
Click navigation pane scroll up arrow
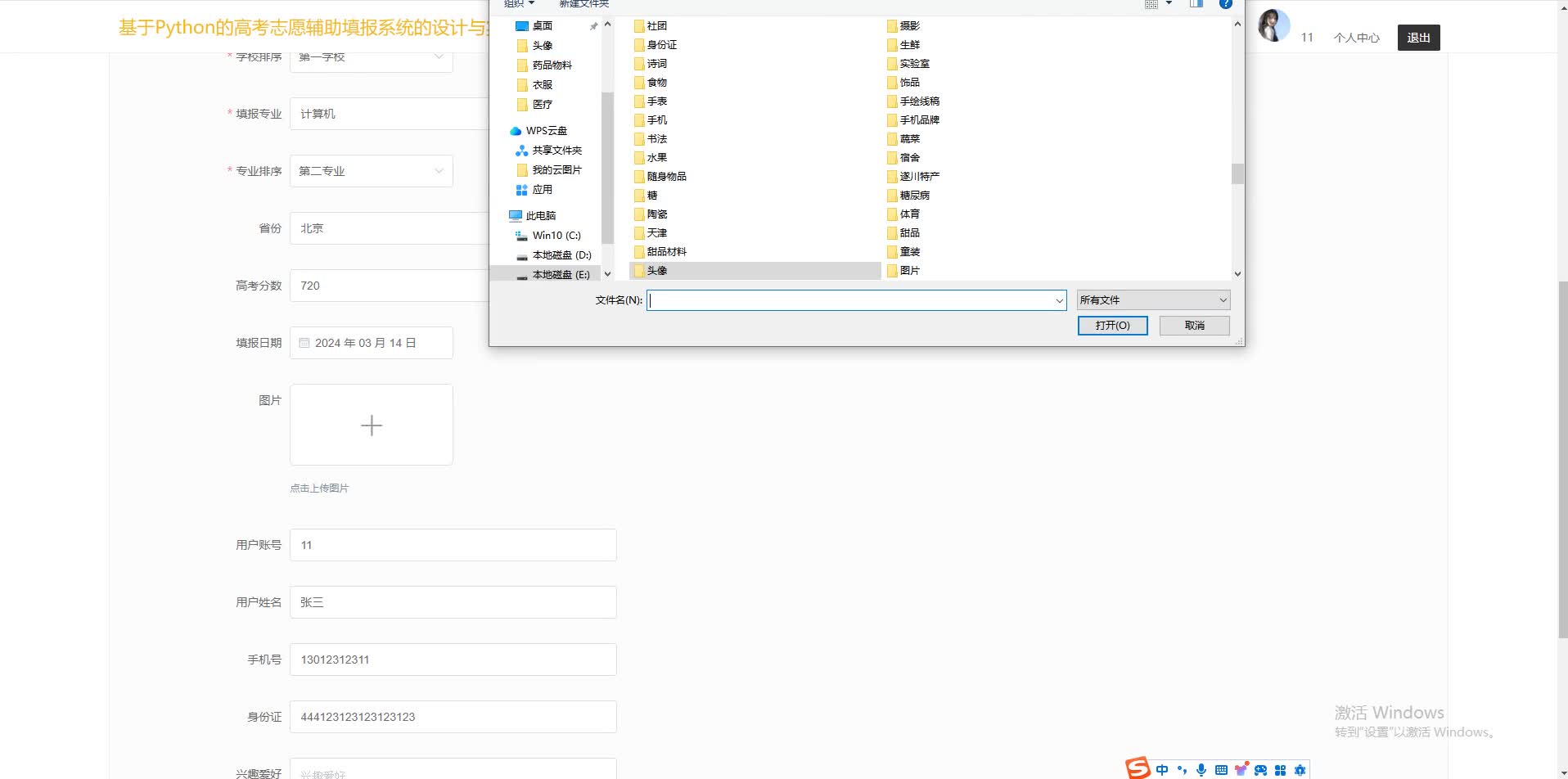pyautogui.click(x=607, y=25)
